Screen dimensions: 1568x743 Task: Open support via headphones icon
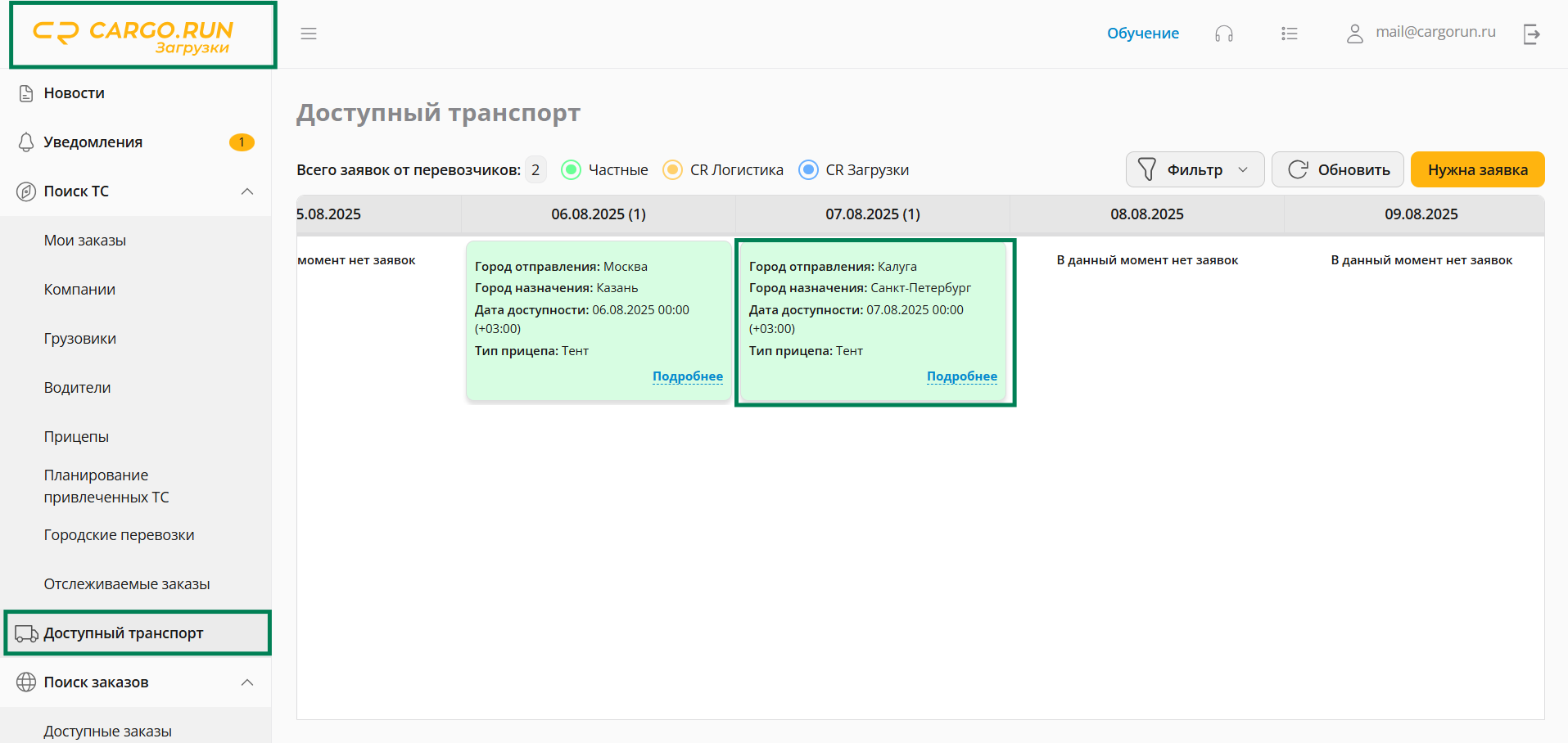pyautogui.click(x=1223, y=34)
